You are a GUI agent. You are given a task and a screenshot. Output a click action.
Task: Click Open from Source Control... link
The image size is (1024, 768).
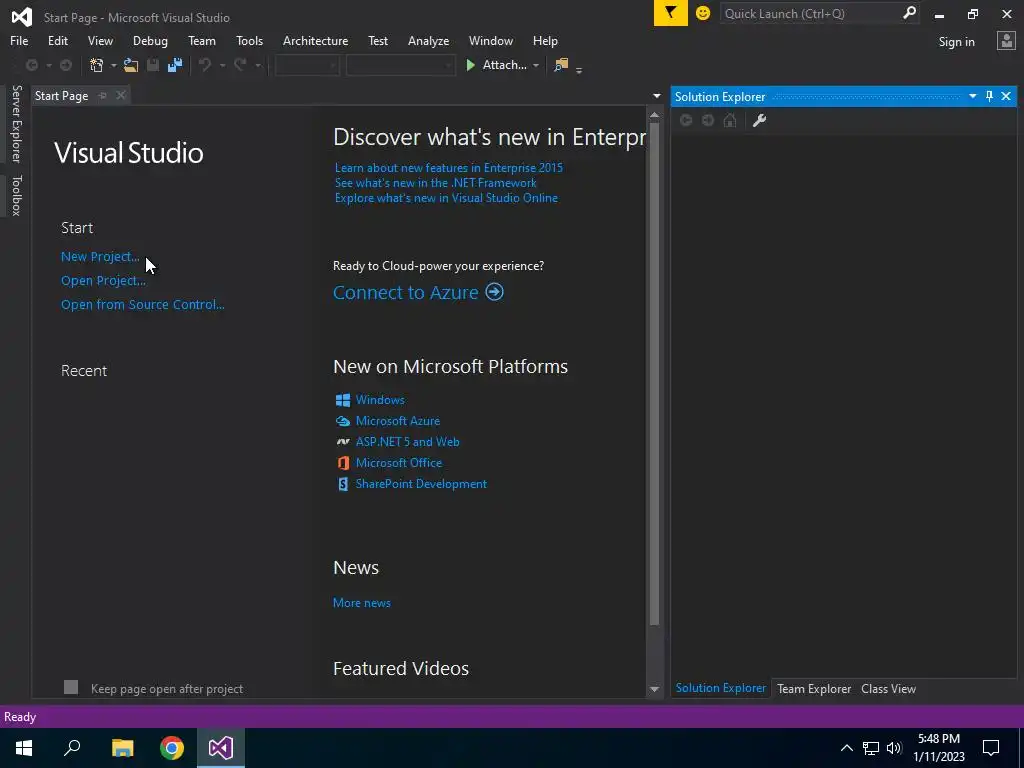pos(142,304)
